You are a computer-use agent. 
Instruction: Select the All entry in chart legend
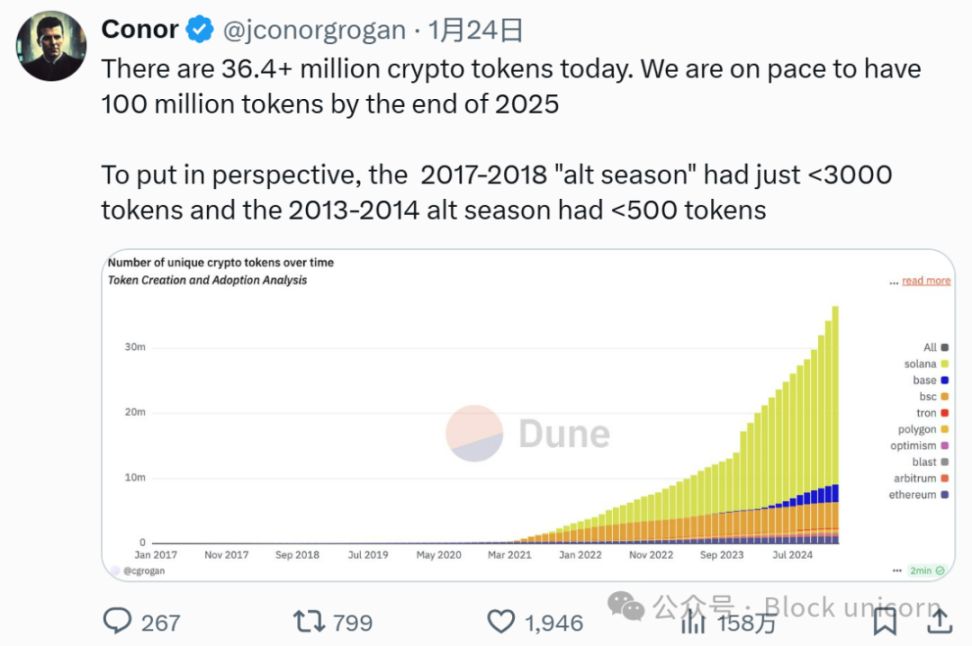click(x=930, y=347)
